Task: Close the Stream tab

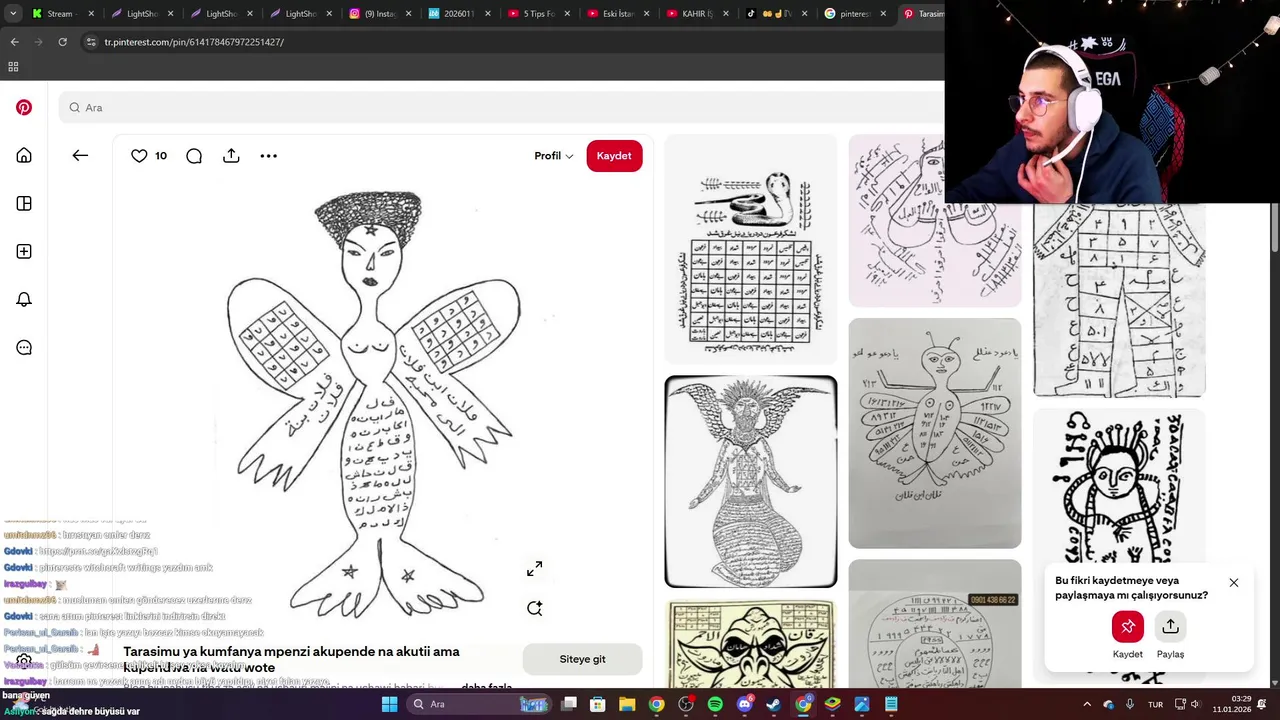Action: point(91,14)
